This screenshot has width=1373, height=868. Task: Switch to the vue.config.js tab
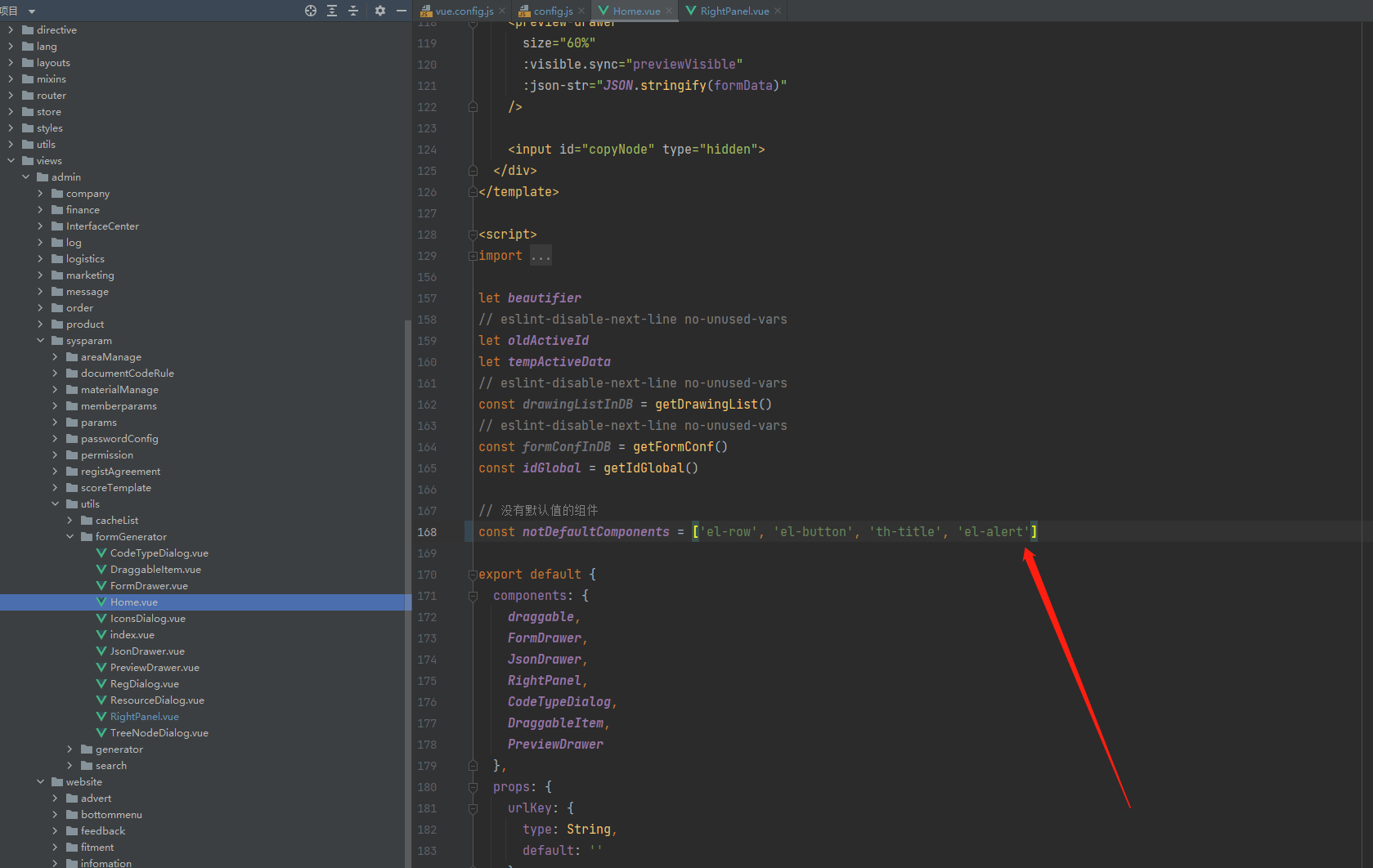[464, 11]
